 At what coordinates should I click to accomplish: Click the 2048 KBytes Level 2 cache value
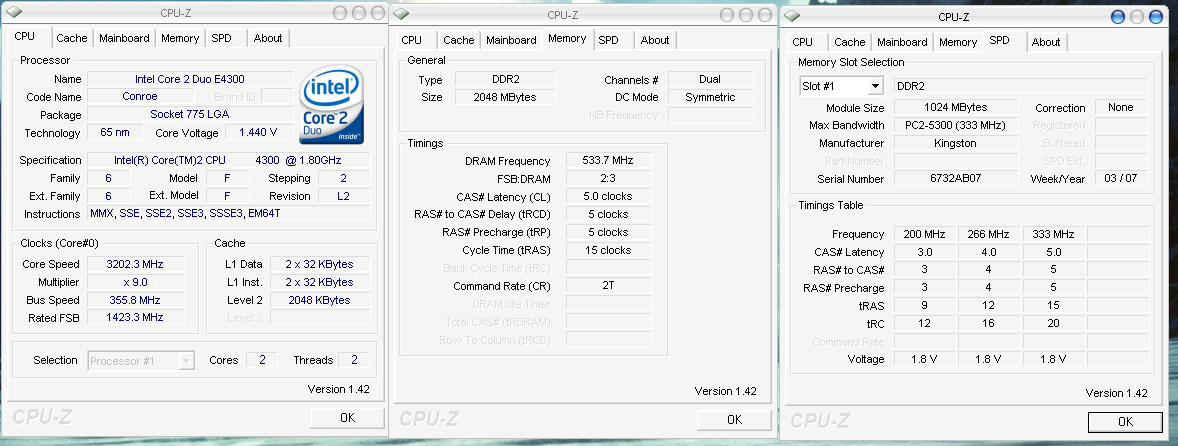click(319, 300)
